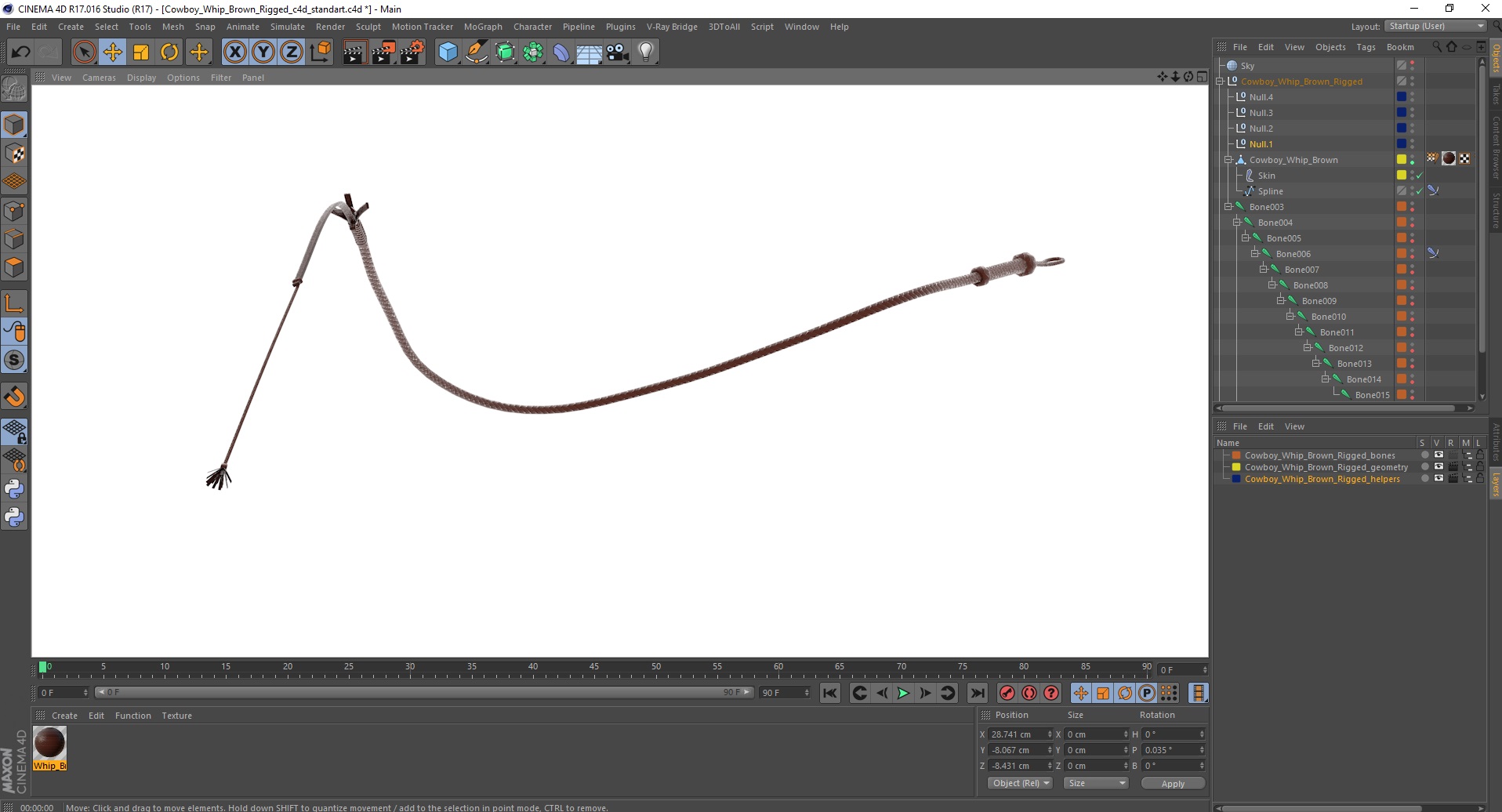Add a Camera object

(x=618, y=53)
